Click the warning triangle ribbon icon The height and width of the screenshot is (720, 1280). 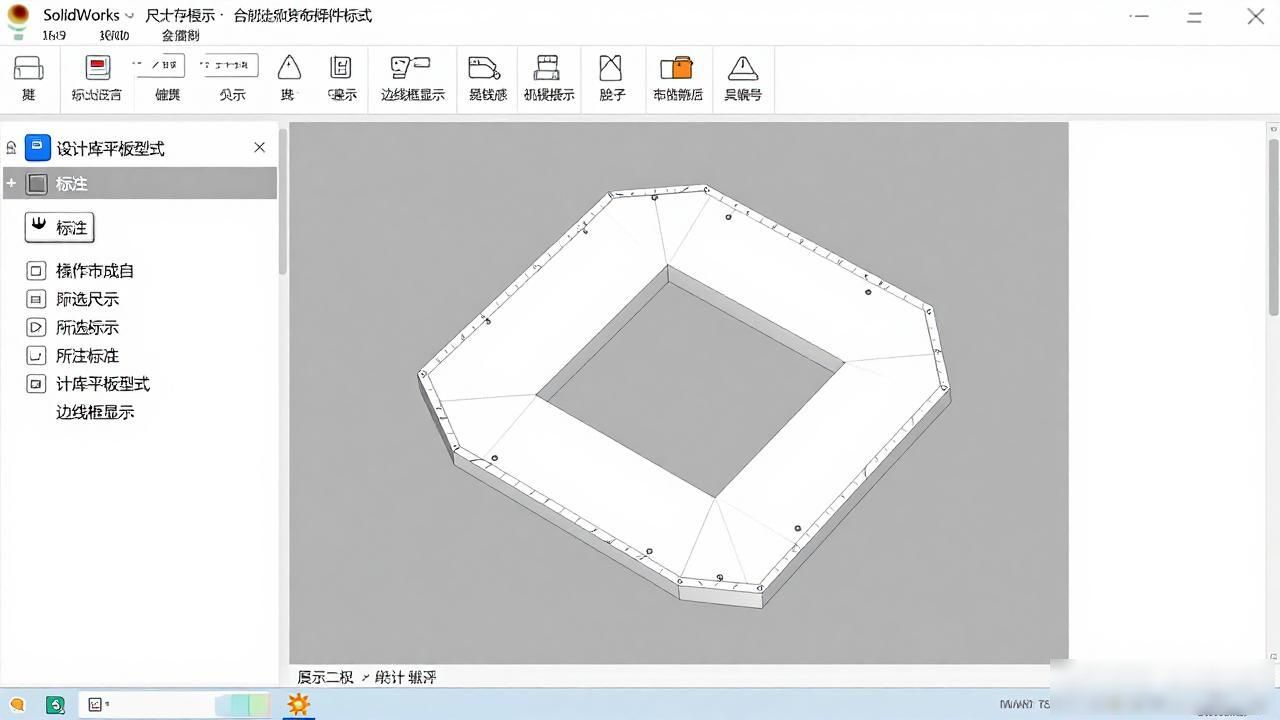743,68
